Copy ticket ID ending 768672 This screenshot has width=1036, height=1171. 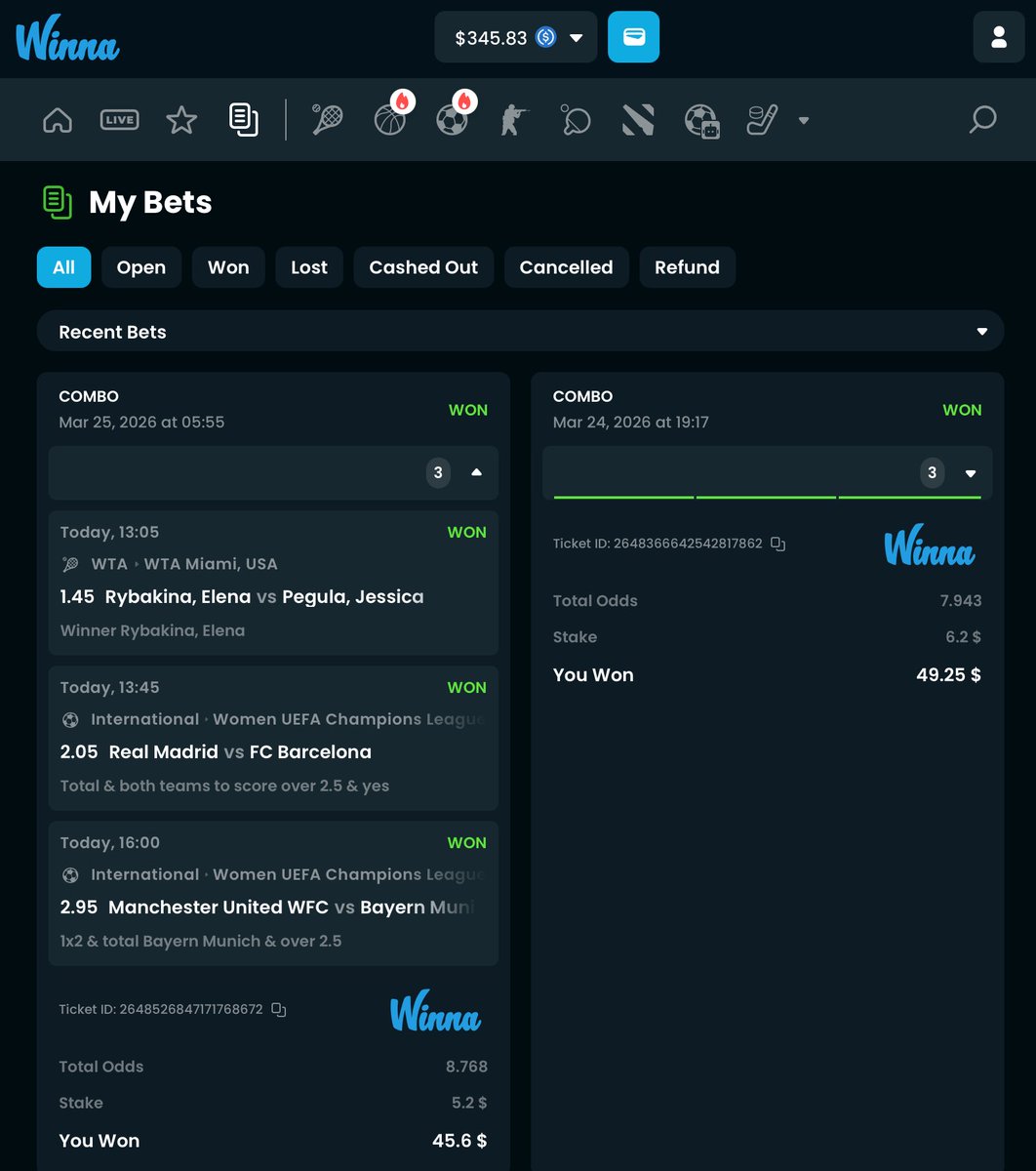coord(278,1010)
